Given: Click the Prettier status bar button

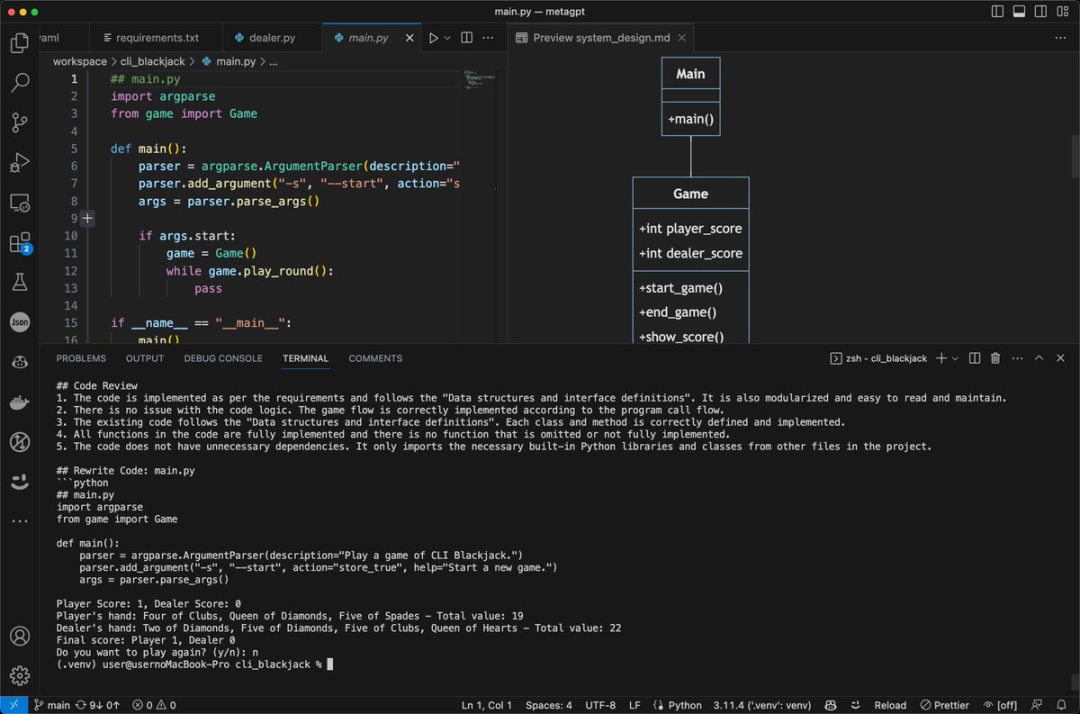Looking at the screenshot, I should click(943, 705).
